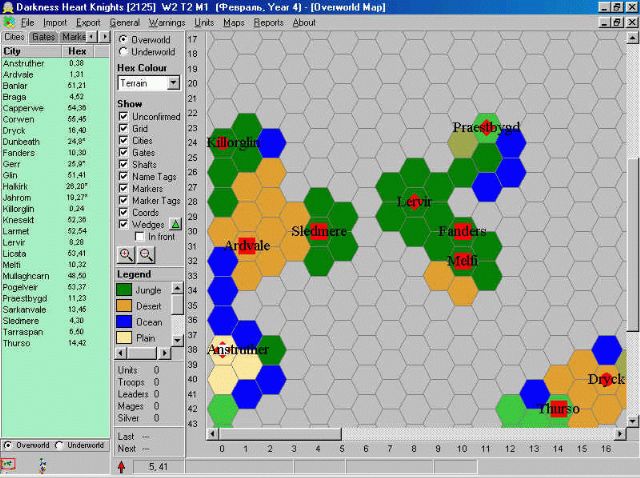Click map vertical scroll up arrow
The height and width of the screenshot is (478, 640).
coord(632,38)
